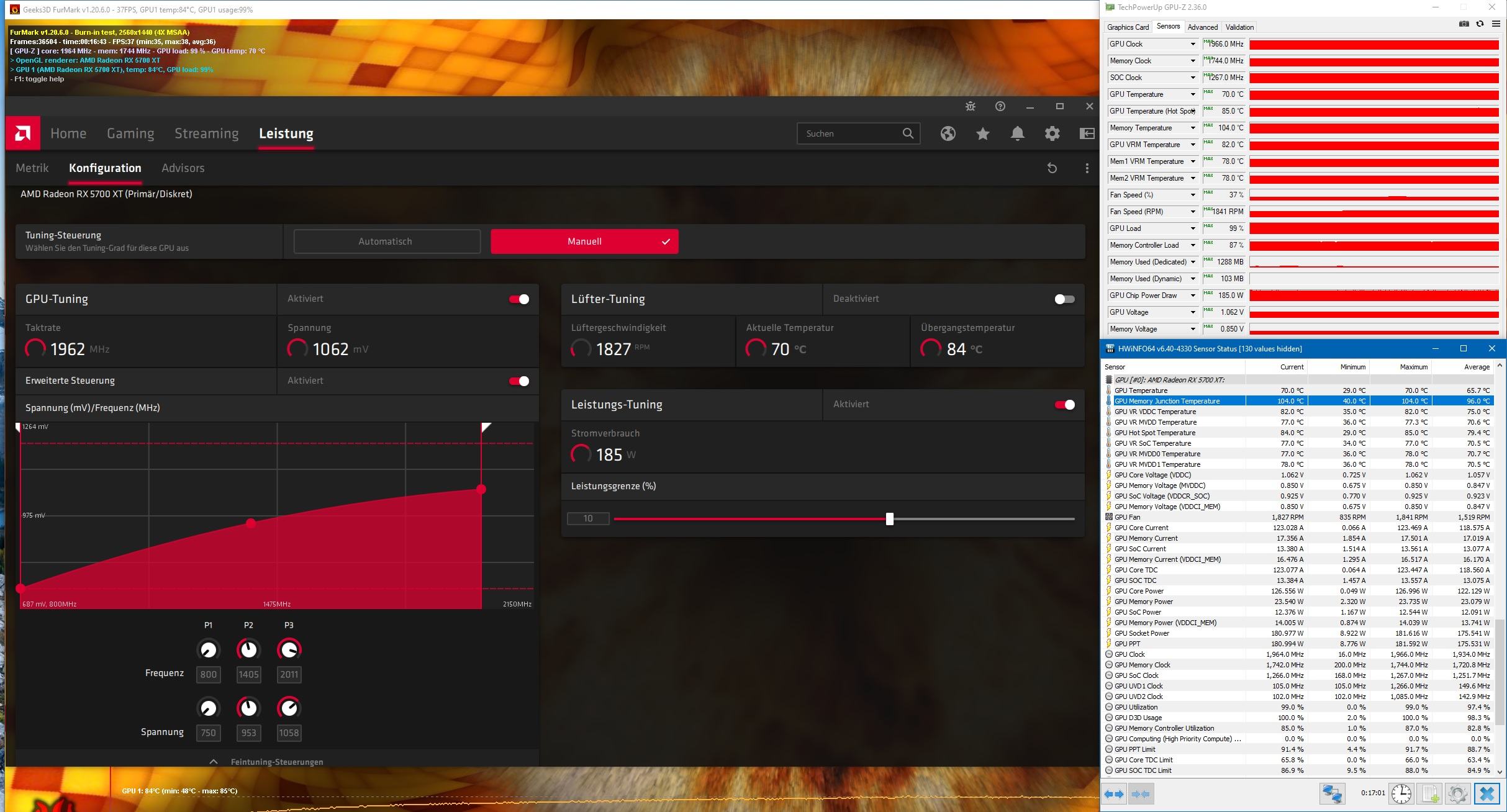Open the GPU-Z Graphics Card tab
The height and width of the screenshot is (812, 1507).
(1128, 27)
